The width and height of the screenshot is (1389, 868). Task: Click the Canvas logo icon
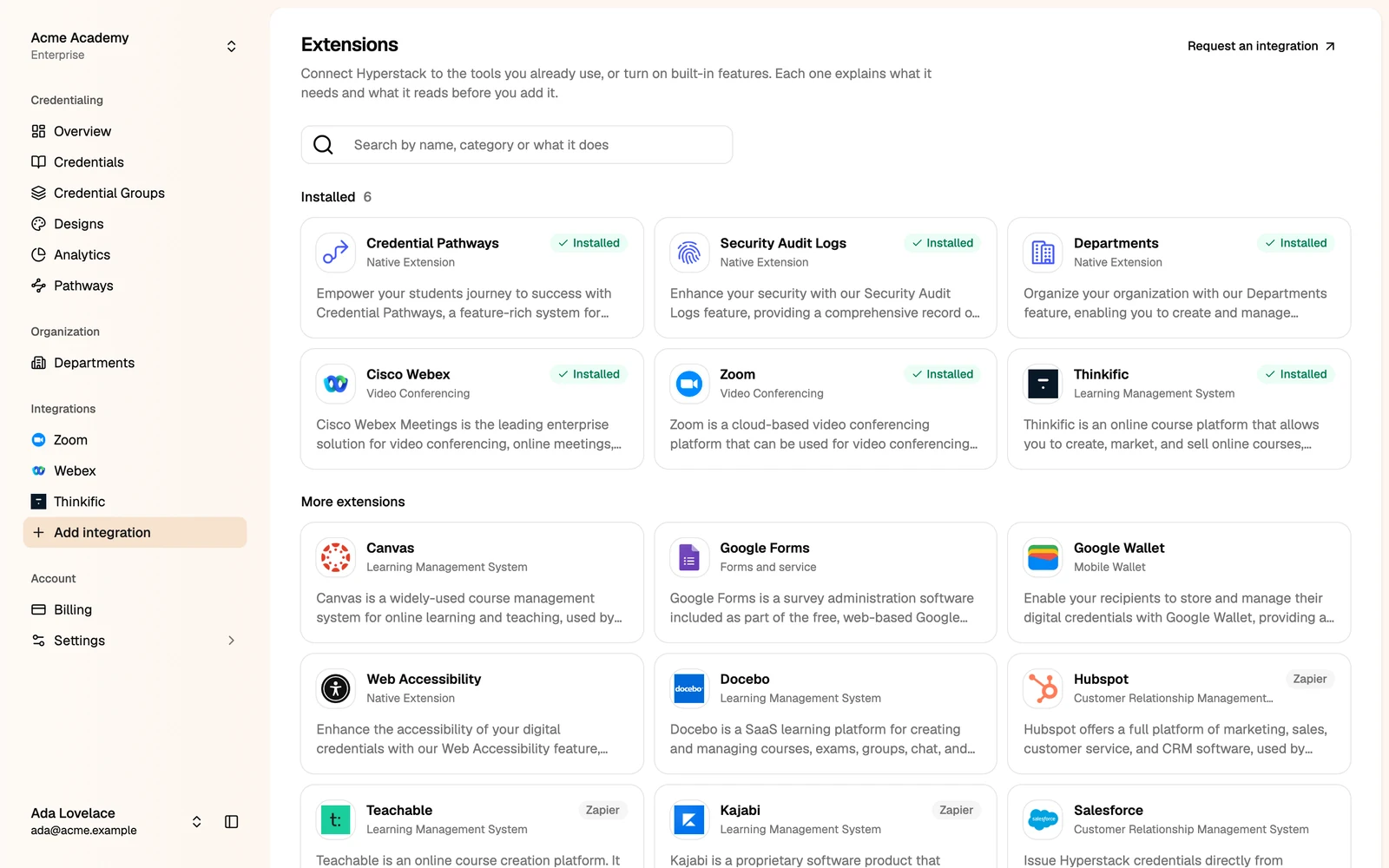(x=335, y=557)
